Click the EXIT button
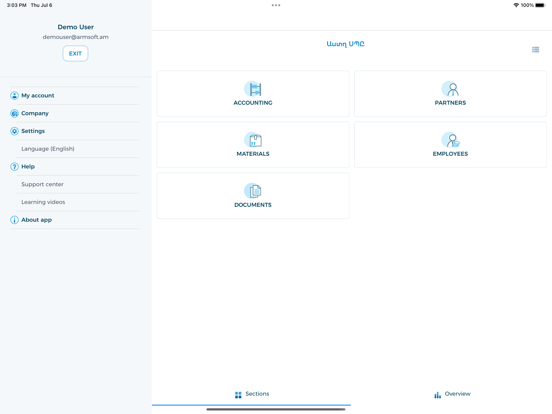Viewport: 552px width, 414px height. [75, 54]
